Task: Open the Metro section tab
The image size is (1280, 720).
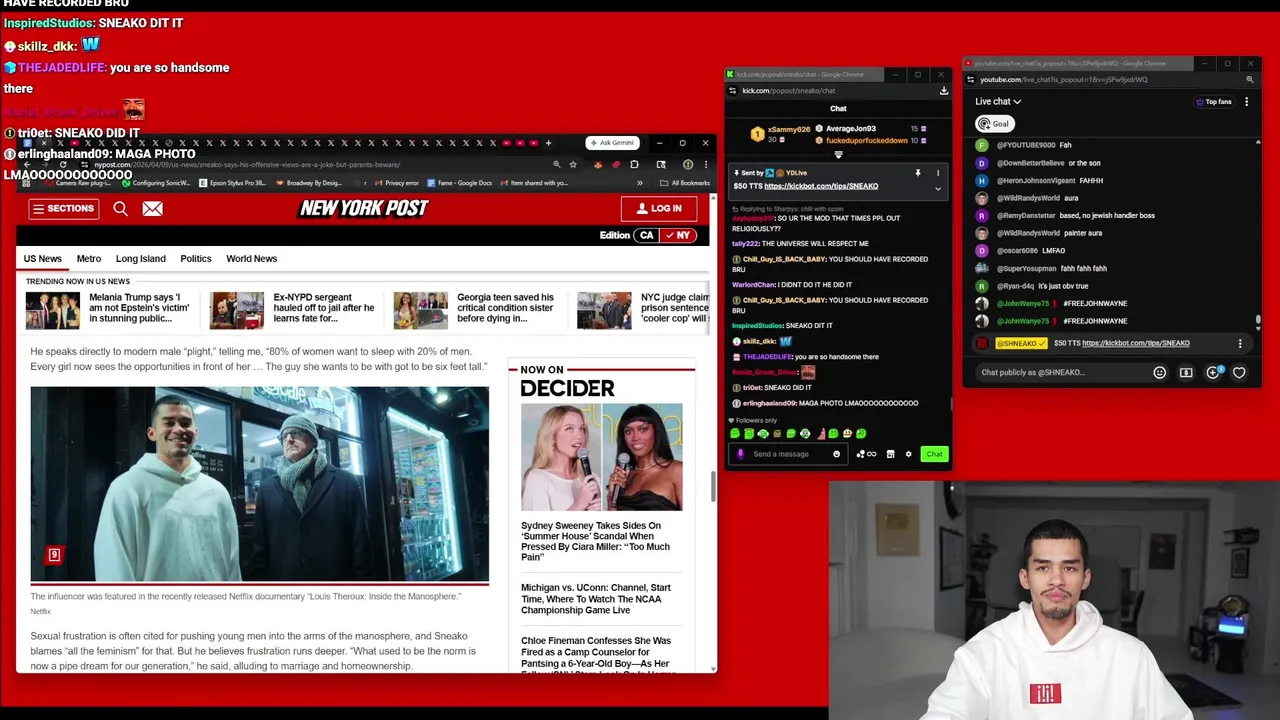Action: click(89, 259)
